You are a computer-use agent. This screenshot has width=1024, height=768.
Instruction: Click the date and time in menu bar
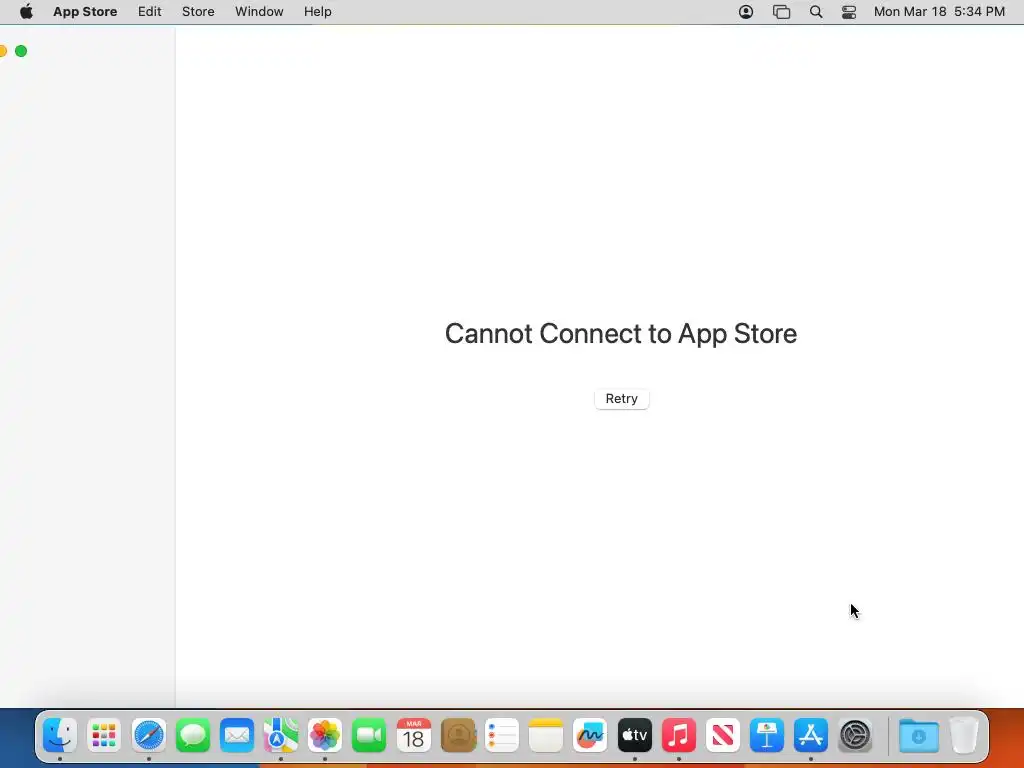click(x=939, y=12)
